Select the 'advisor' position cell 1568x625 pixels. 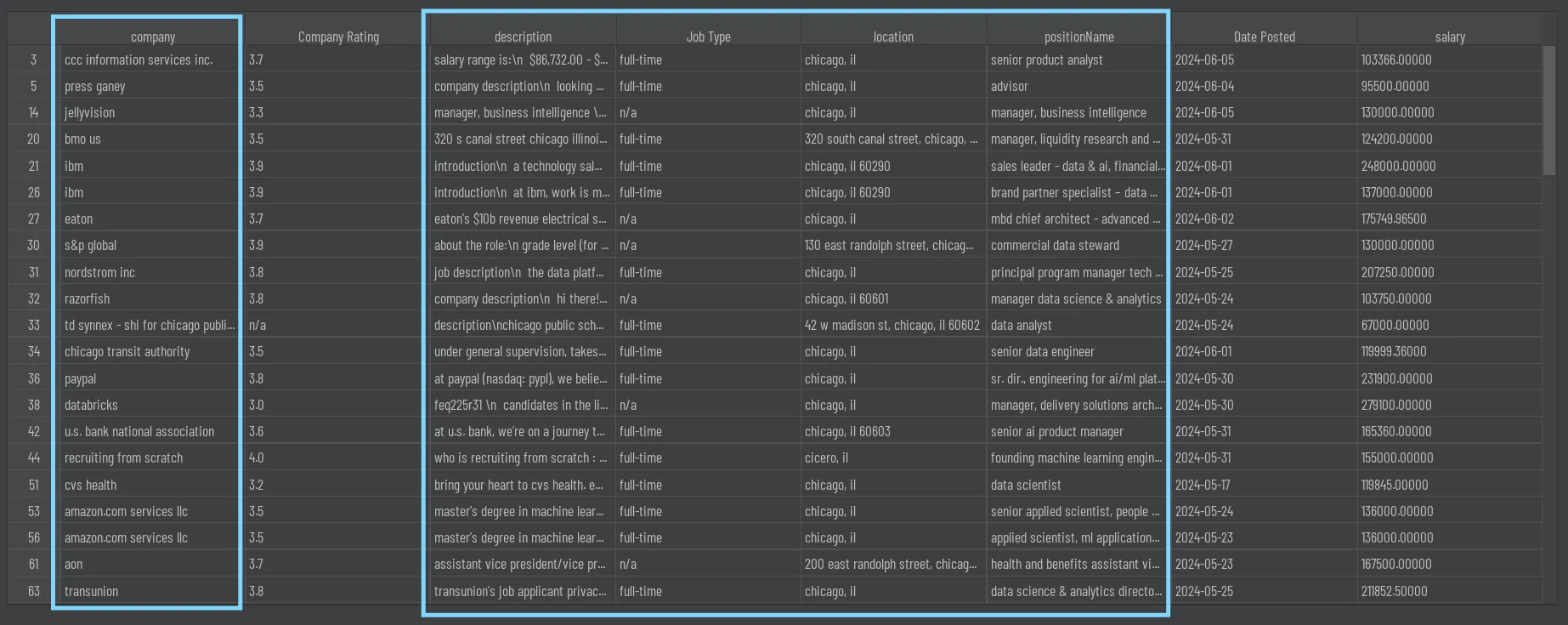pyautogui.click(x=1078, y=86)
